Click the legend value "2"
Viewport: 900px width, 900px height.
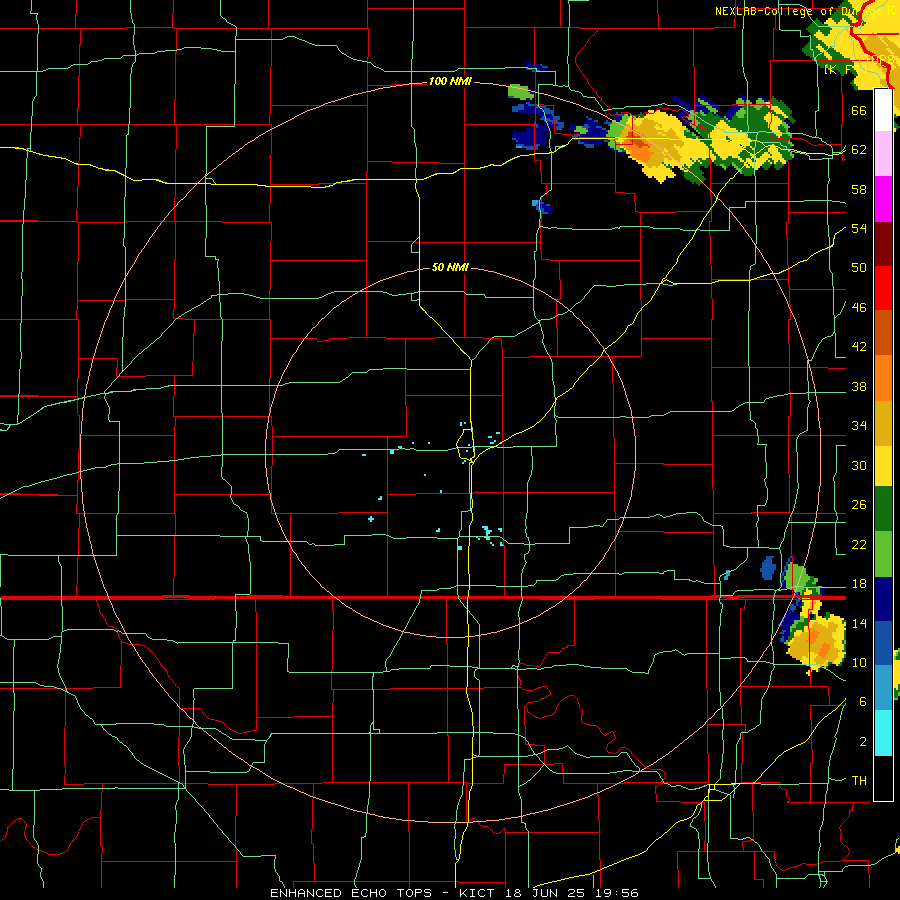(863, 742)
